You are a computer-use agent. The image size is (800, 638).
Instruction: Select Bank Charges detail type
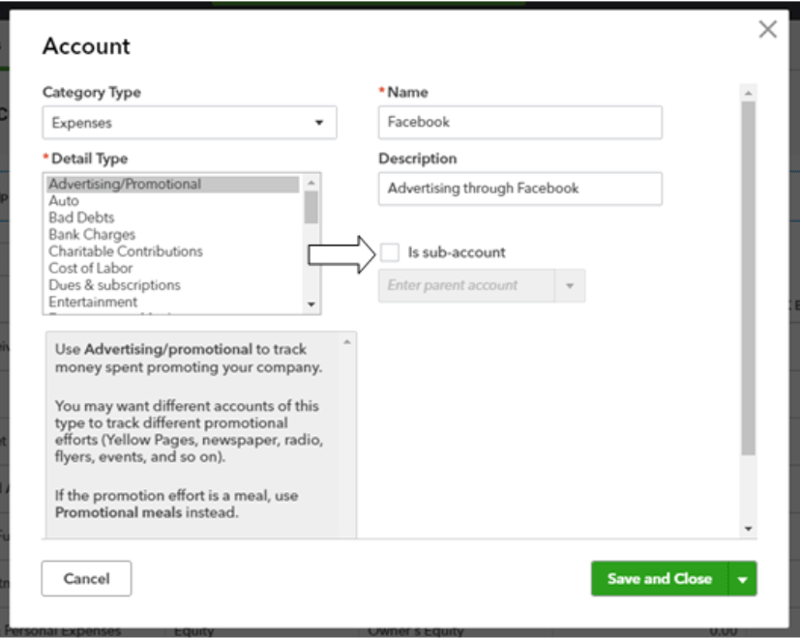(x=173, y=234)
